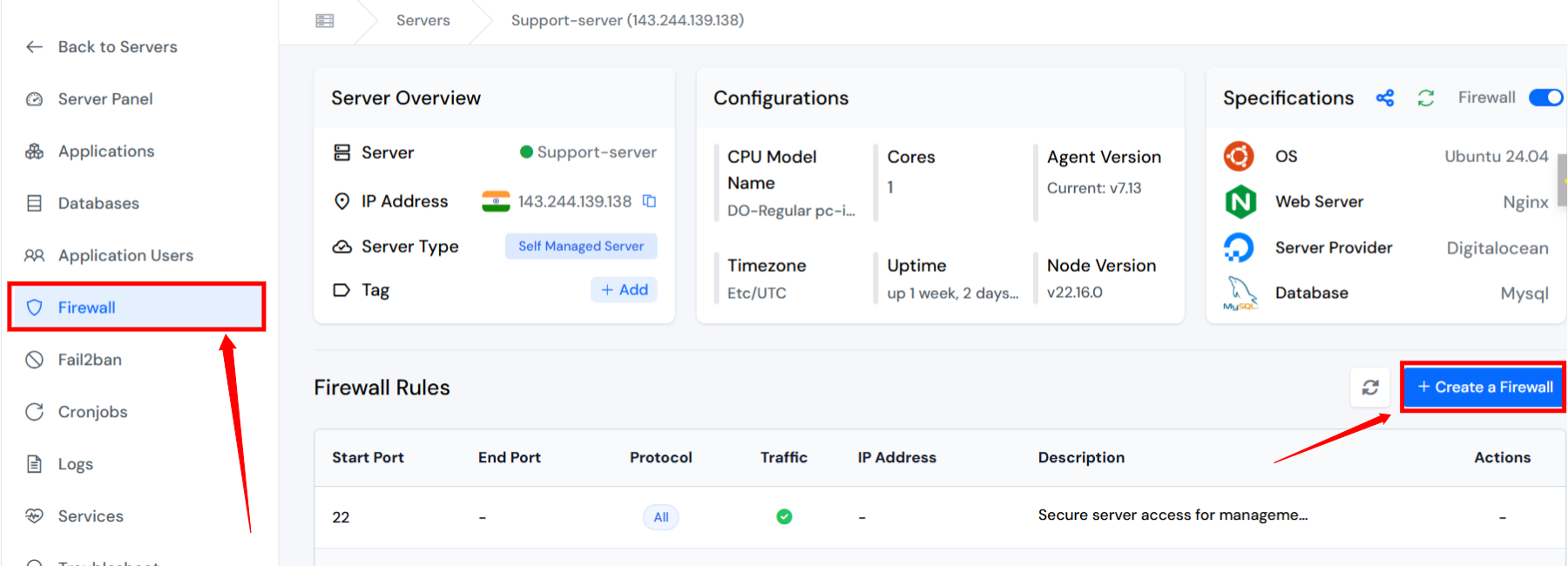Click the page vertical scrollbar handle

(x=1563, y=180)
